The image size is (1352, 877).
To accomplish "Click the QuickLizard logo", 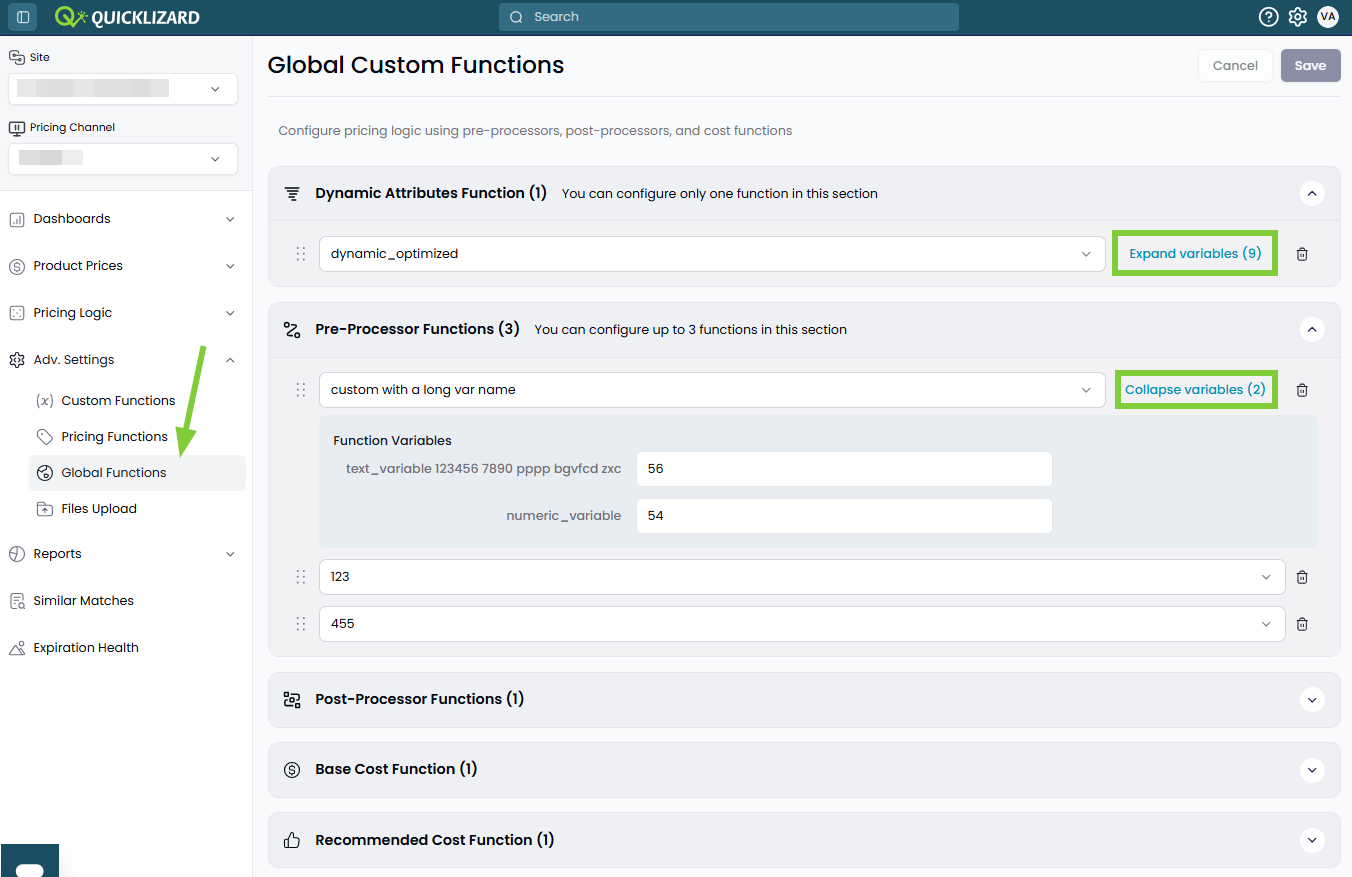I will tap(127, 17).
